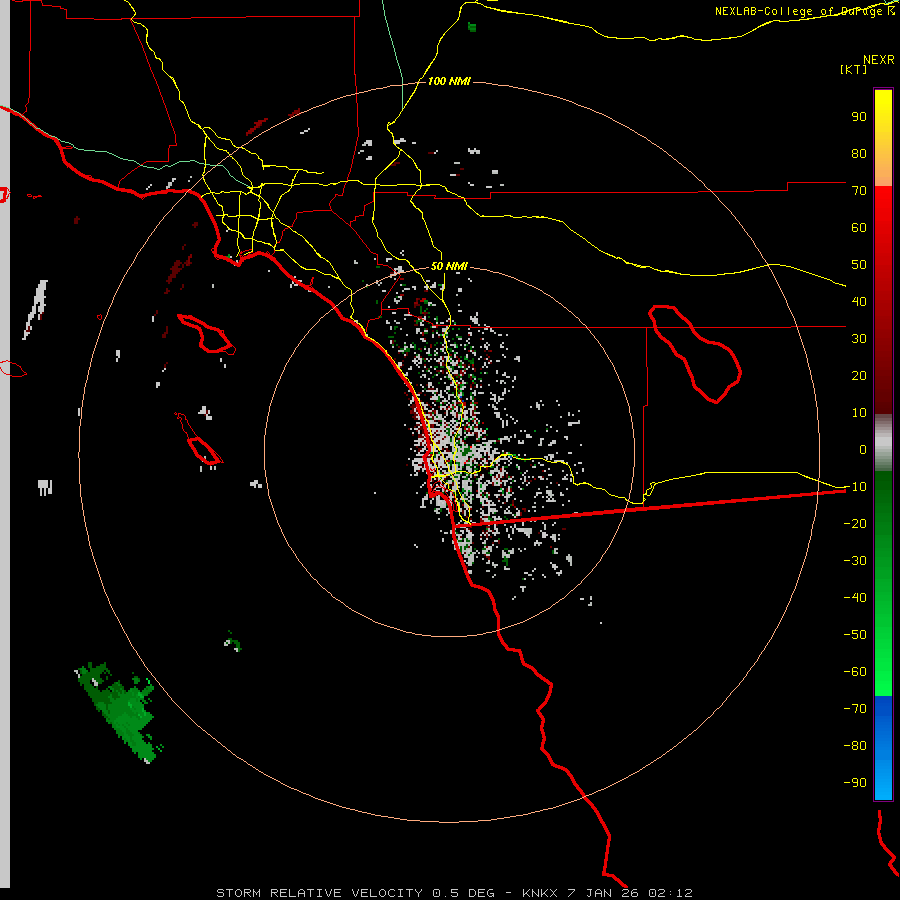The height and width of the screenshot is (900, 900).
Task: Click the 30 value on the velocity scale
Action: [x=859, y=339]
